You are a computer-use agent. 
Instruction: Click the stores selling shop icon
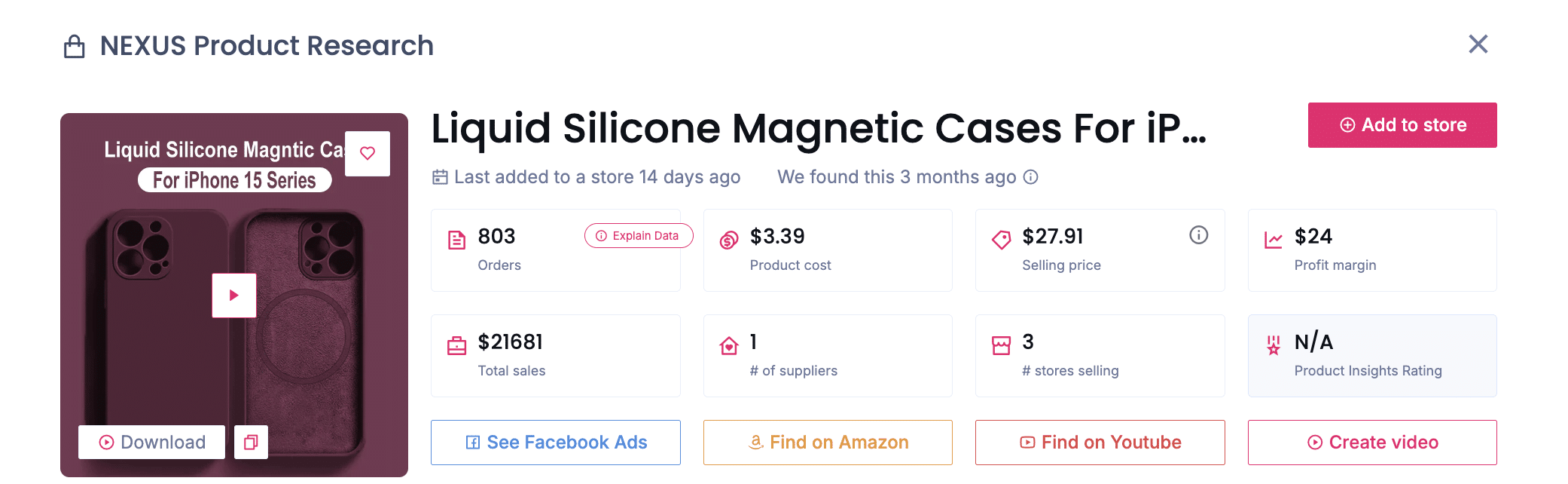1001,346
